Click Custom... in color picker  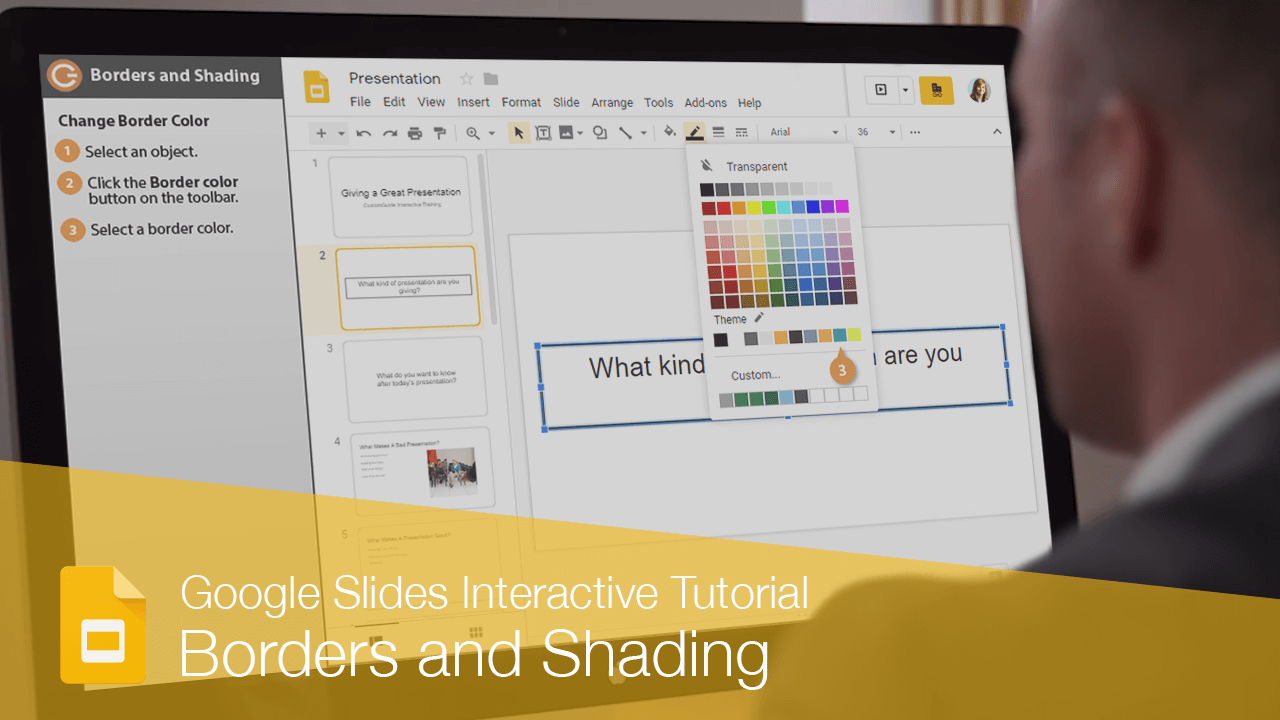(755, 375)
